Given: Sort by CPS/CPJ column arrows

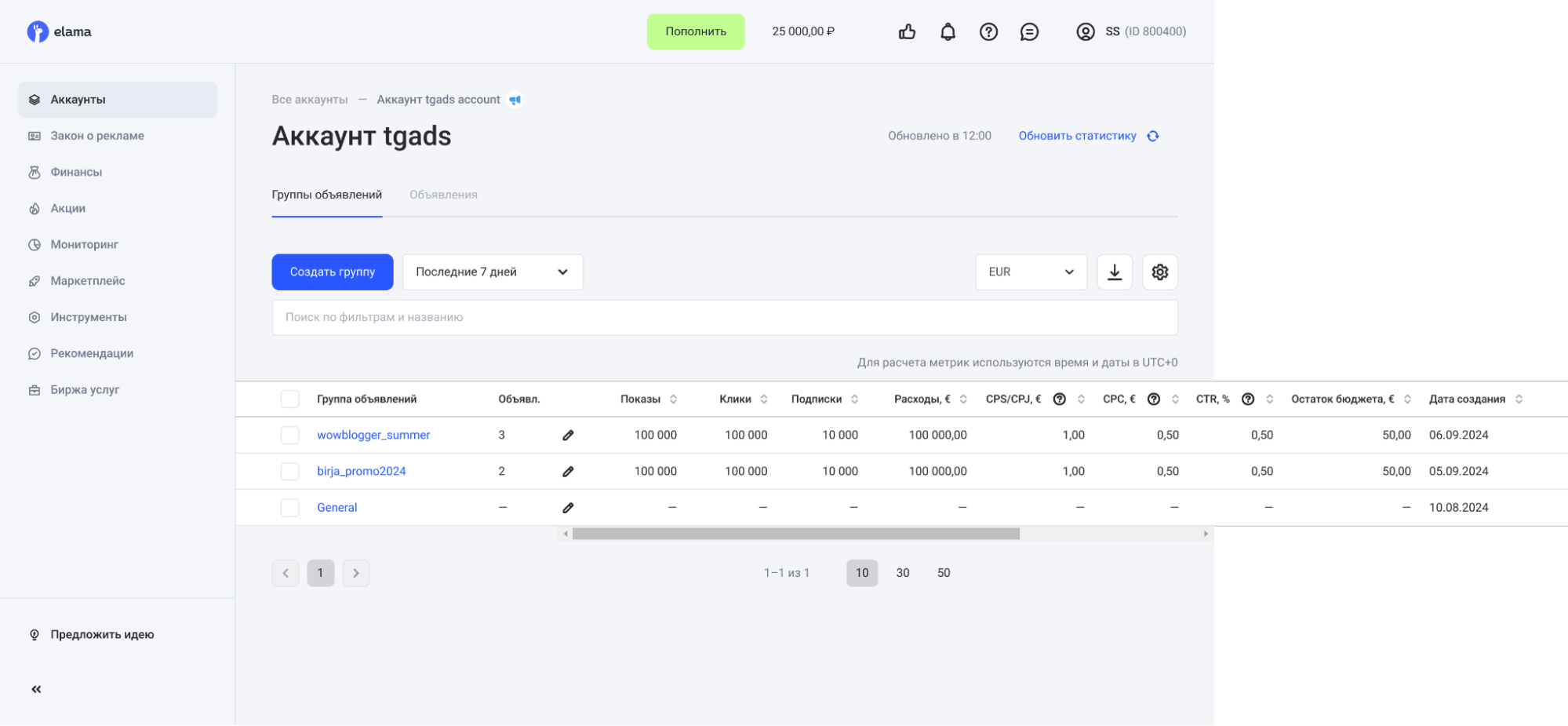Looking at the screenshot, I should point(1081,399).
